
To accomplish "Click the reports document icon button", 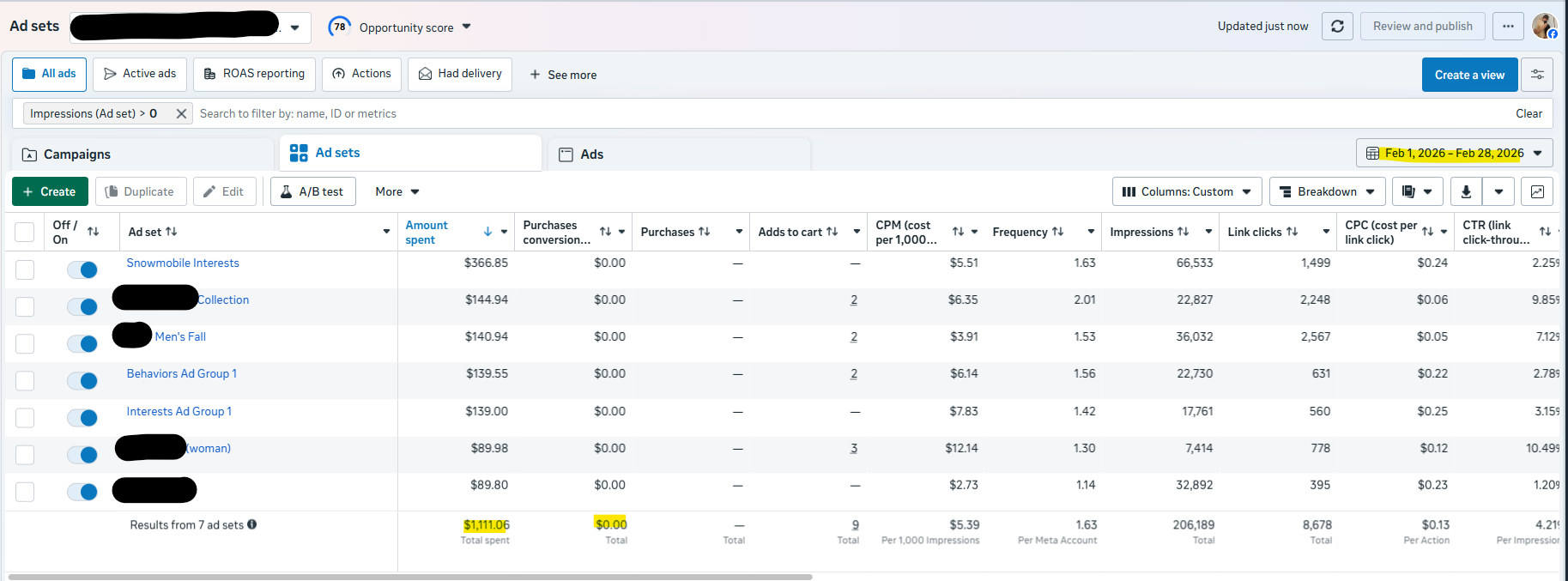I will coord(1417,191).
